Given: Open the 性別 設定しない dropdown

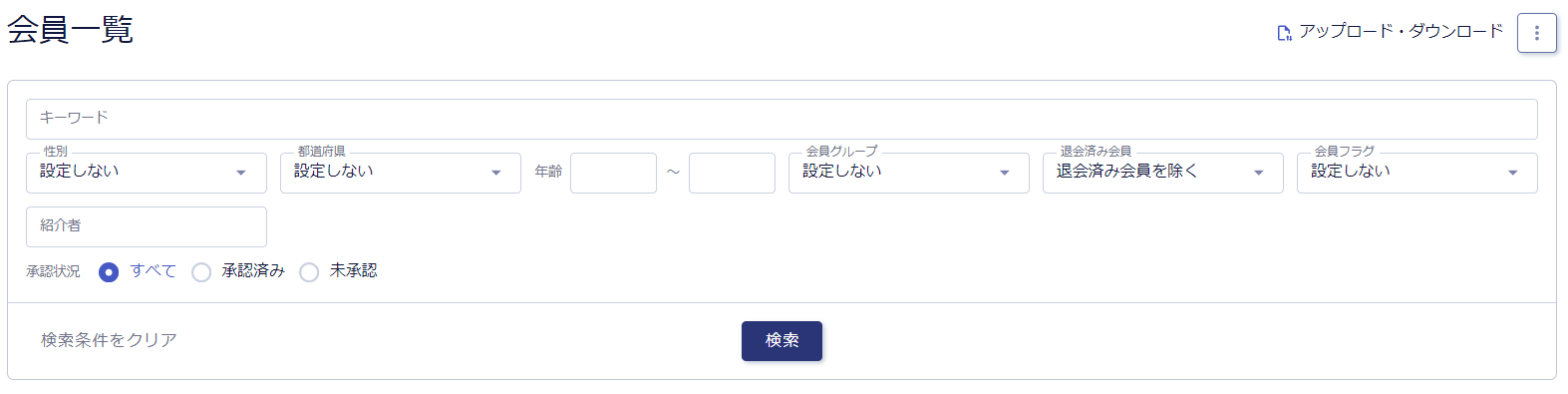Looking at the screenshot, I should click(x=147, y=173).
